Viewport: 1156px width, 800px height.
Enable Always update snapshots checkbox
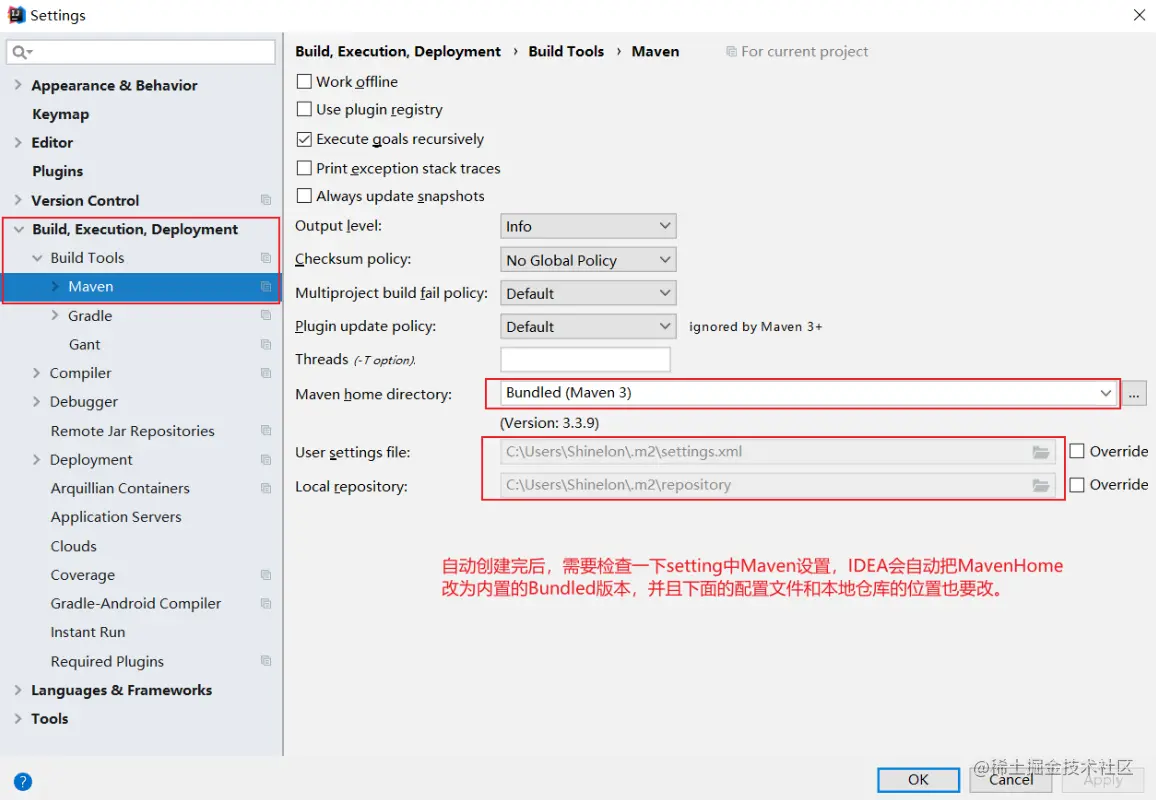304,196
